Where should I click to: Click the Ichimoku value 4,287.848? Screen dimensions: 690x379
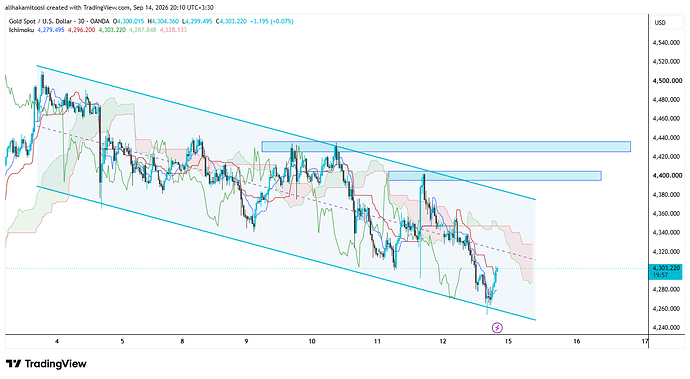click(x=143, y=30)
